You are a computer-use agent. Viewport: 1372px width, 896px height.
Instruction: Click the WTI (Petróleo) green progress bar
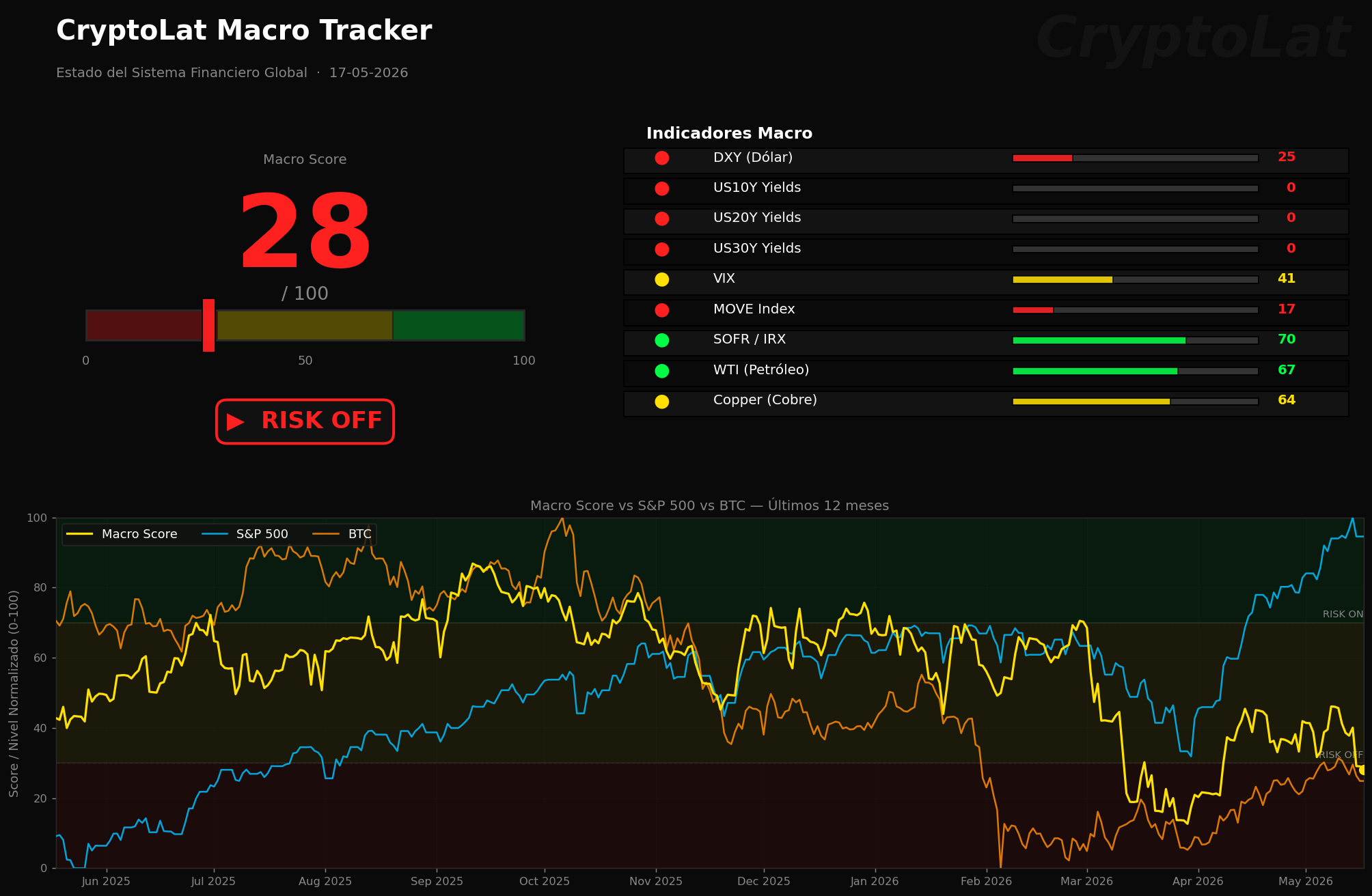click(1135, 371)
